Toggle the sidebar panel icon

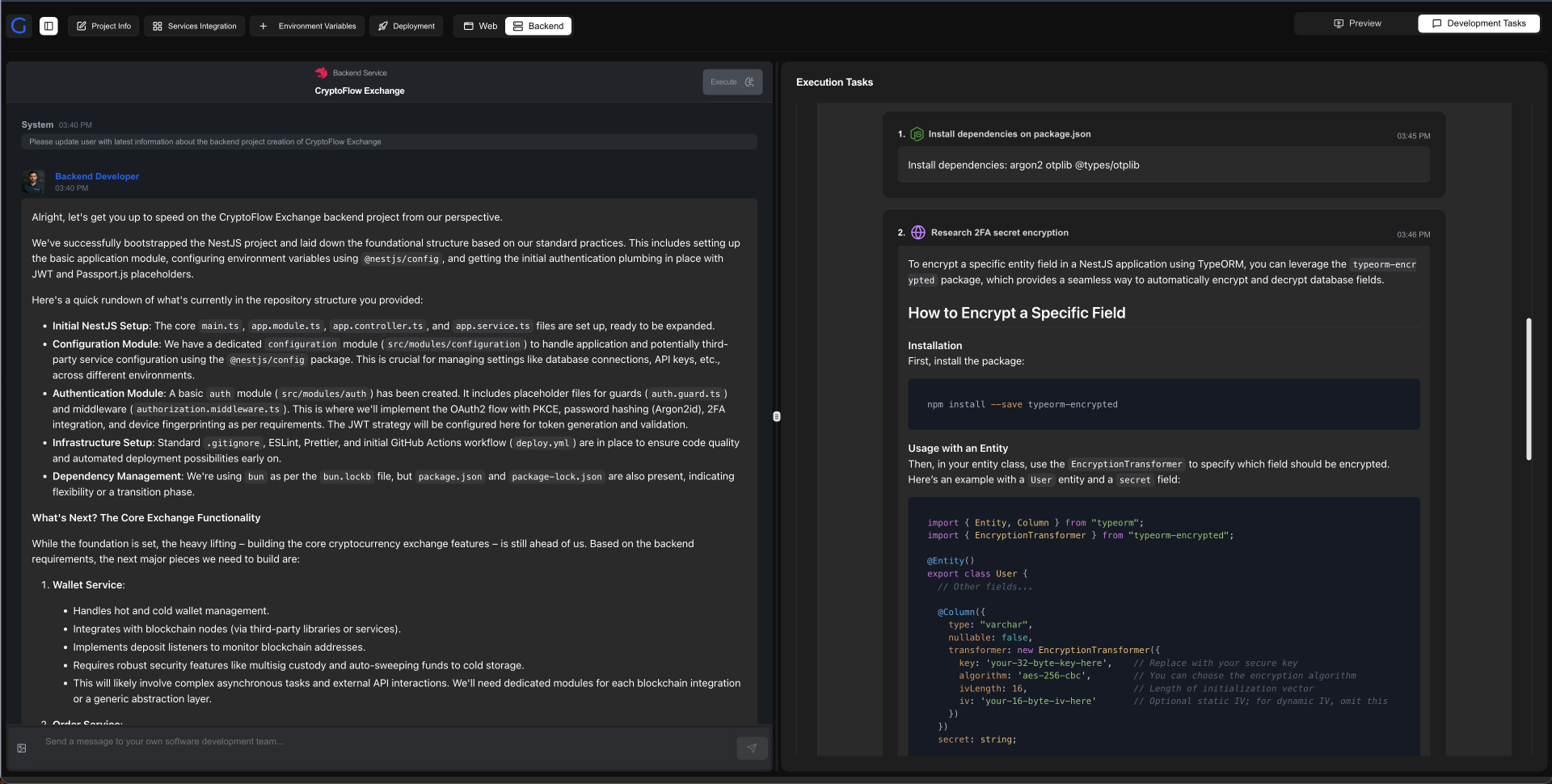click(48, 26)
